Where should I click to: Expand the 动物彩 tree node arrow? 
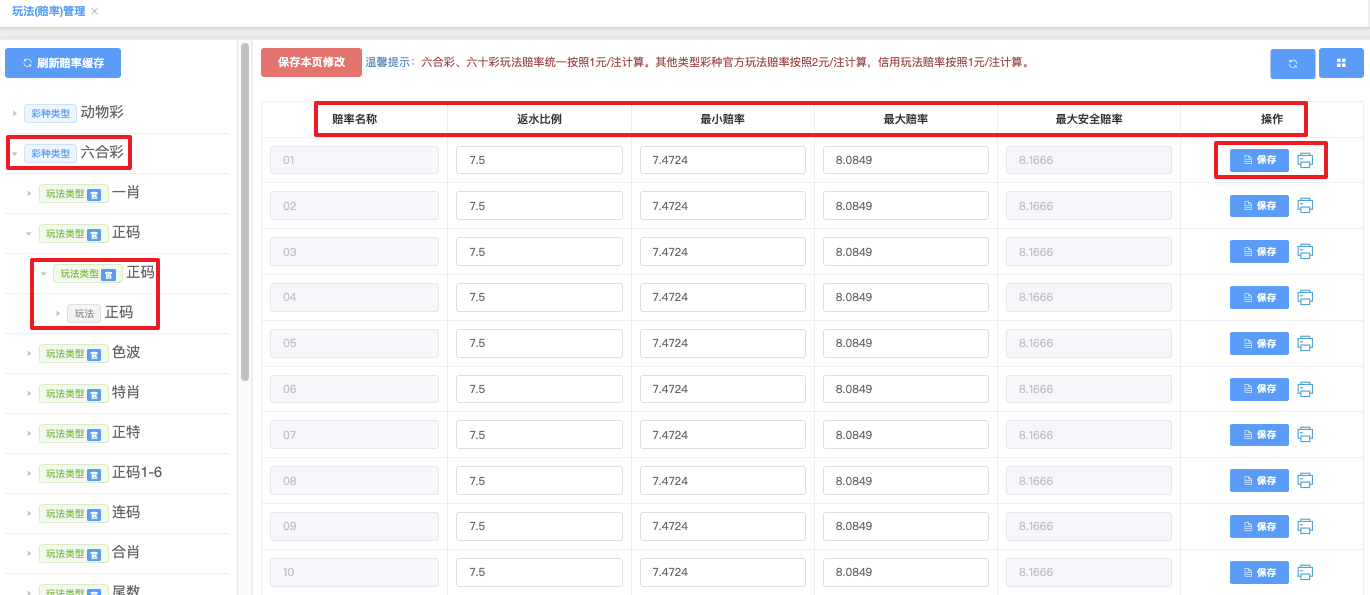(15, 113)
